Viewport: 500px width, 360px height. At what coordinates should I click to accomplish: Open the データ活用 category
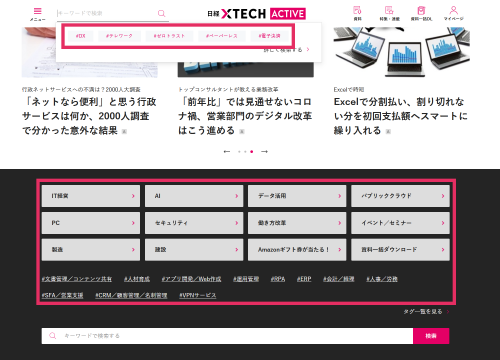point(297,196)
